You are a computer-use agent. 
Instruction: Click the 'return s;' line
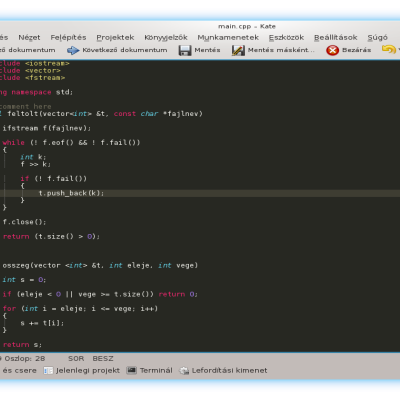click(22, 345)
